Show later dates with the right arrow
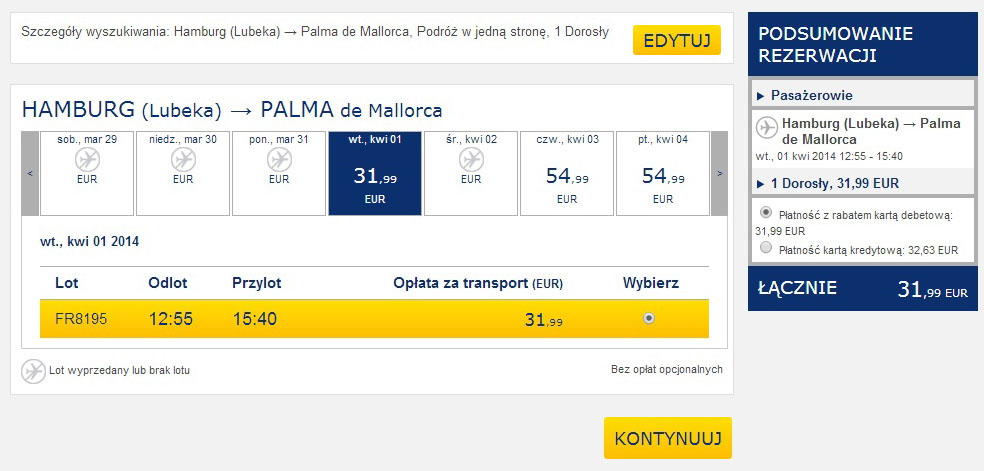The width and height of the screenshot is (984, 471). click(x=720, y=173)
